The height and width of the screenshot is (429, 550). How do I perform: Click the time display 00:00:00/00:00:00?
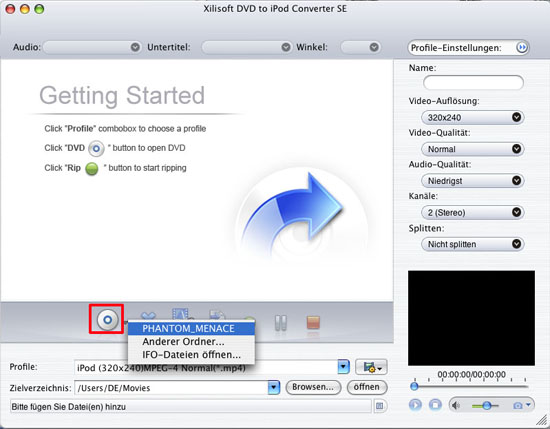click(x=471, y=374)
